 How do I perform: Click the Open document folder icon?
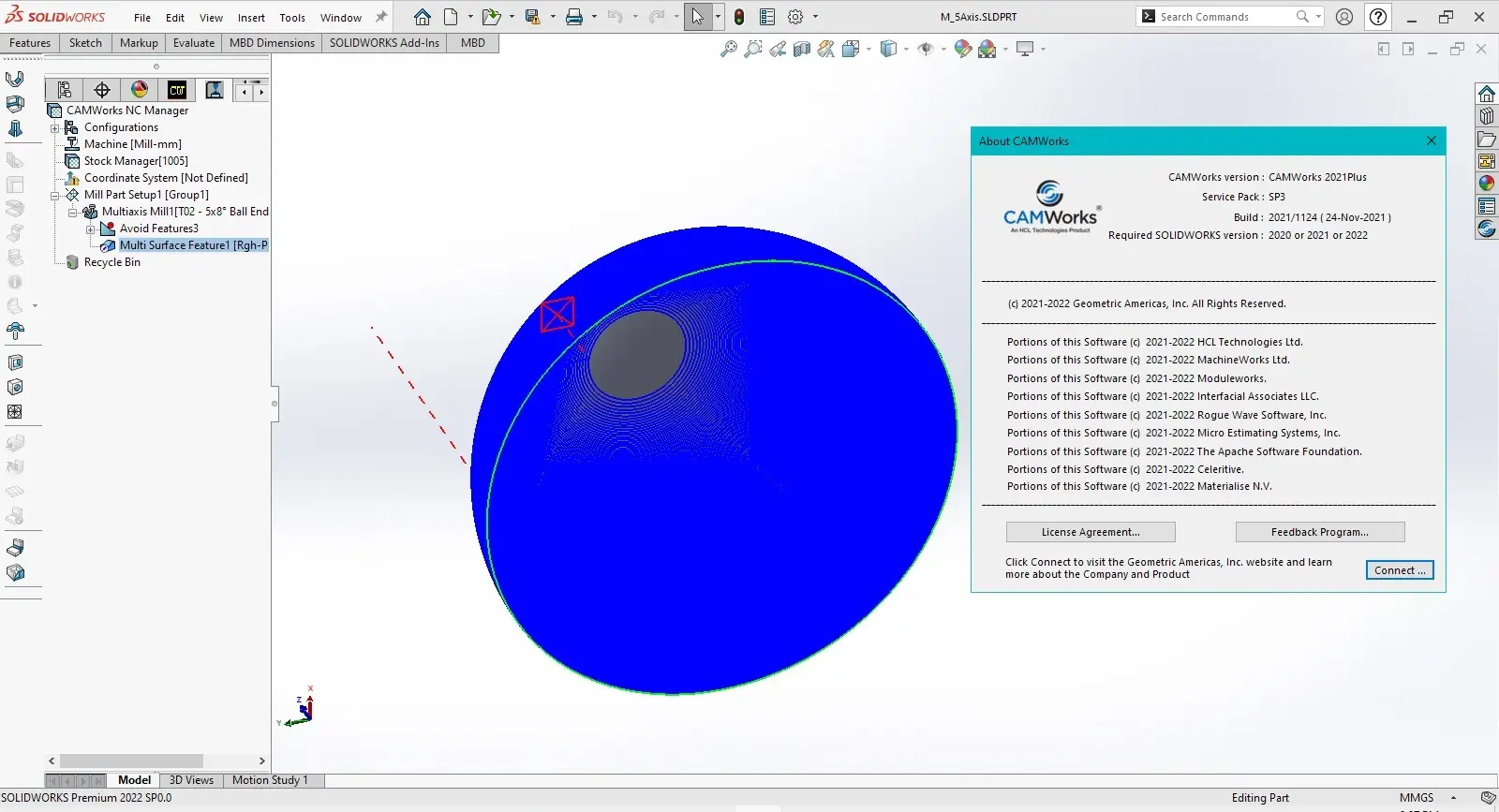(x=490, y=17)
